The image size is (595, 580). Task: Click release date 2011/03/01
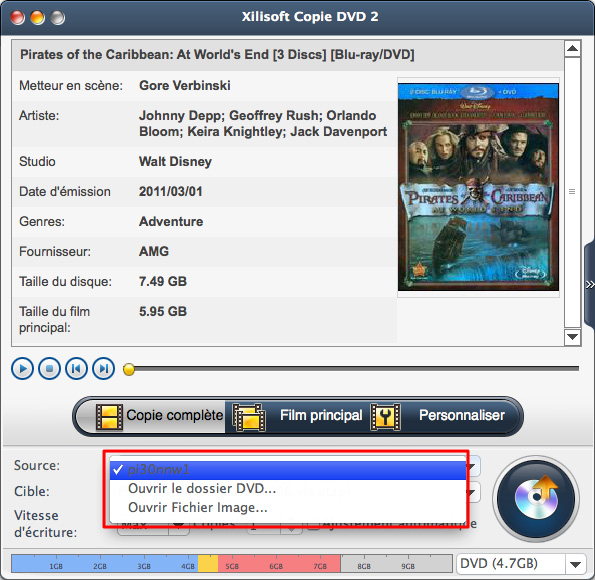(171, 191)
